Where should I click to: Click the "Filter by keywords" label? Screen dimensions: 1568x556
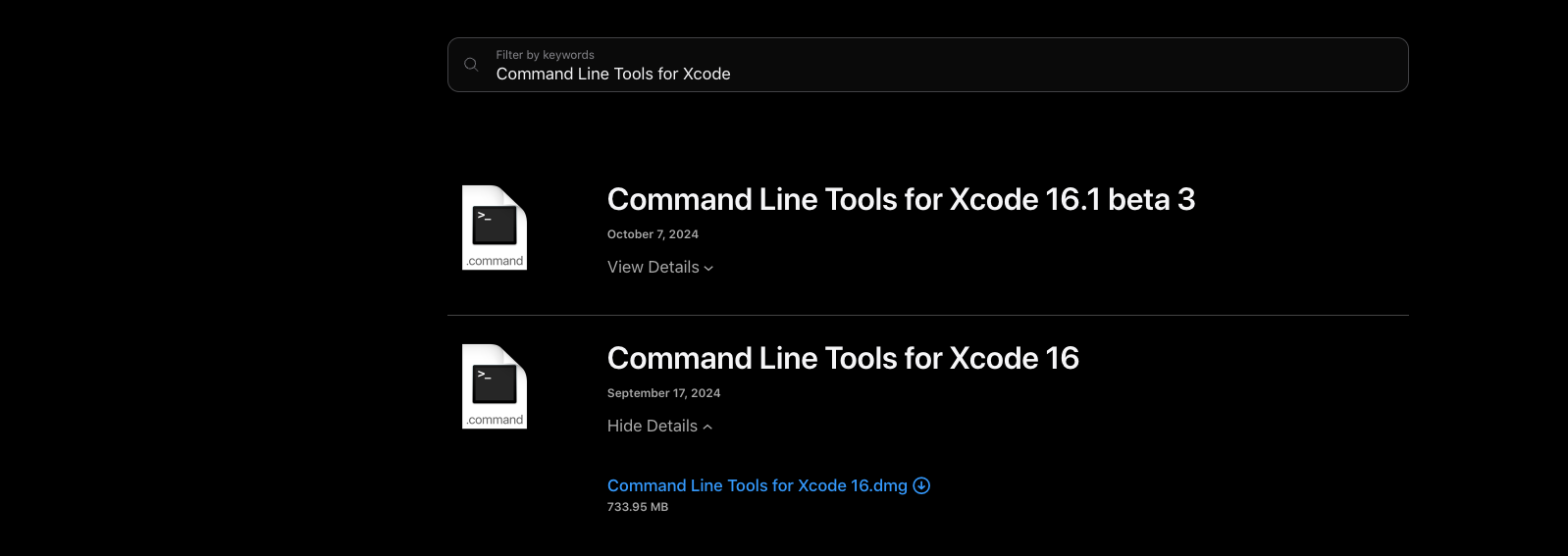545,55
